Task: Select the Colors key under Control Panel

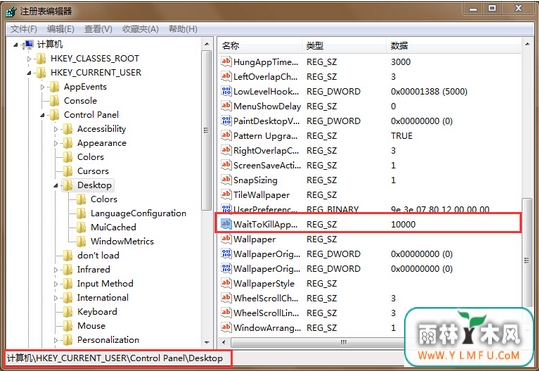Action: coord(90,157)
